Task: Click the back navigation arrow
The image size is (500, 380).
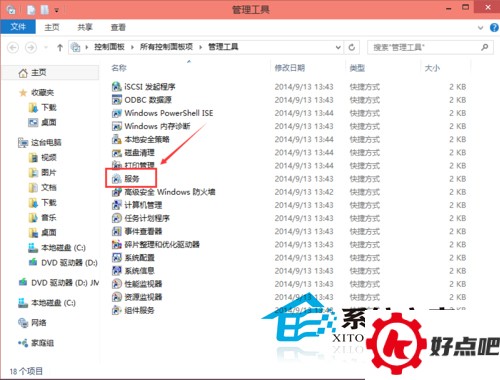Action: click(13, 48)
